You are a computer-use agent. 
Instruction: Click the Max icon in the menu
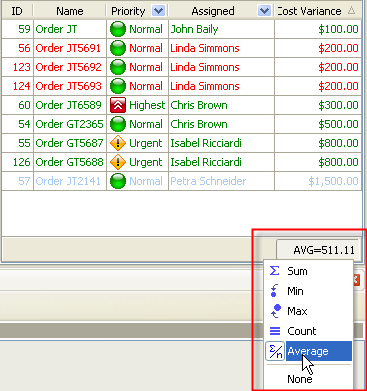tap(275, 311)
